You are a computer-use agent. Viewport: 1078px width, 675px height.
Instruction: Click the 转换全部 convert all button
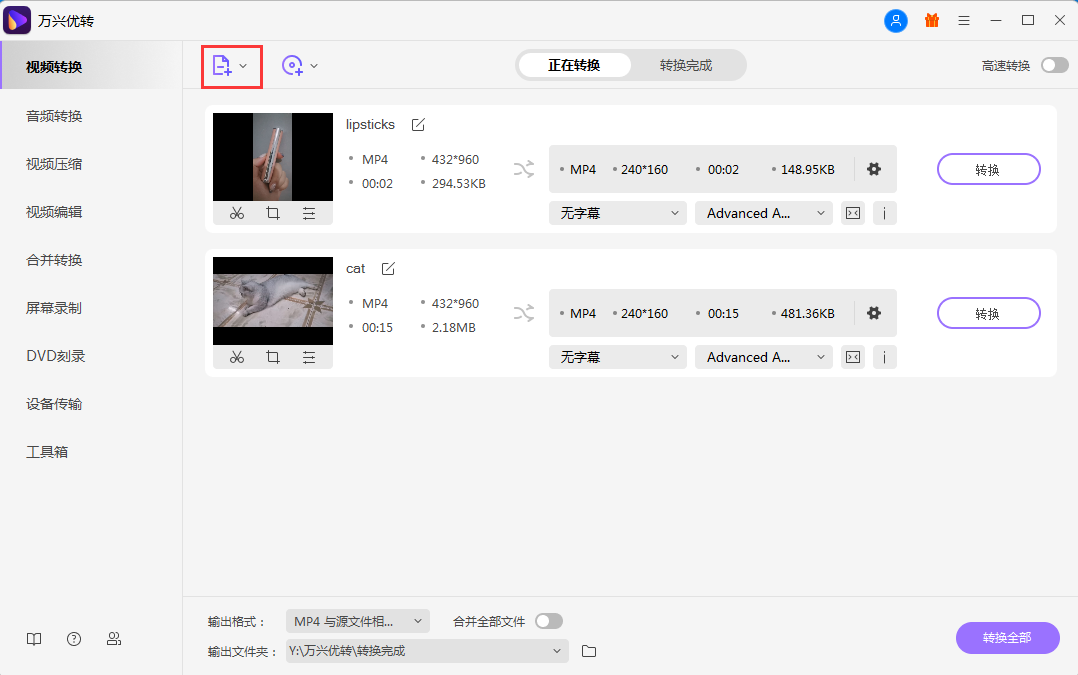tap(1007, 638)
